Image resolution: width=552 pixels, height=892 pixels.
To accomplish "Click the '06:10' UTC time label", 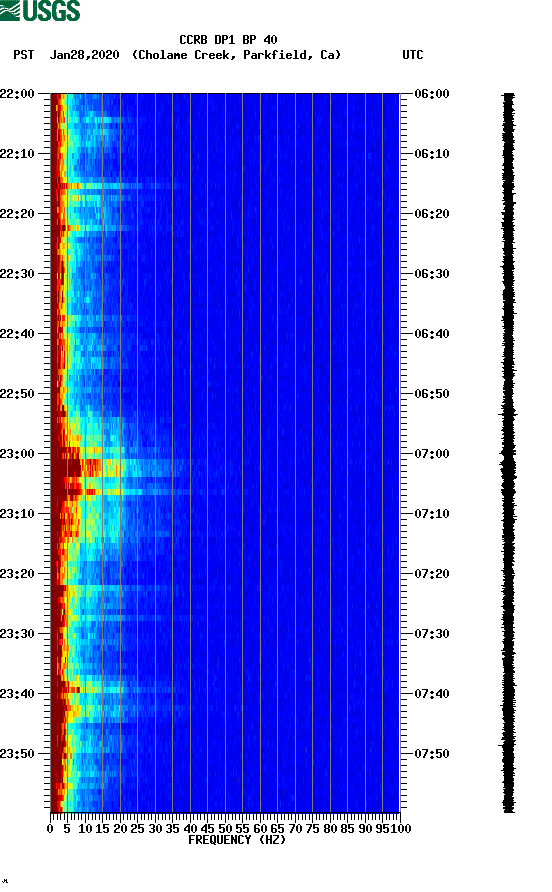I will pyautogui.click(x=432, y=154).
